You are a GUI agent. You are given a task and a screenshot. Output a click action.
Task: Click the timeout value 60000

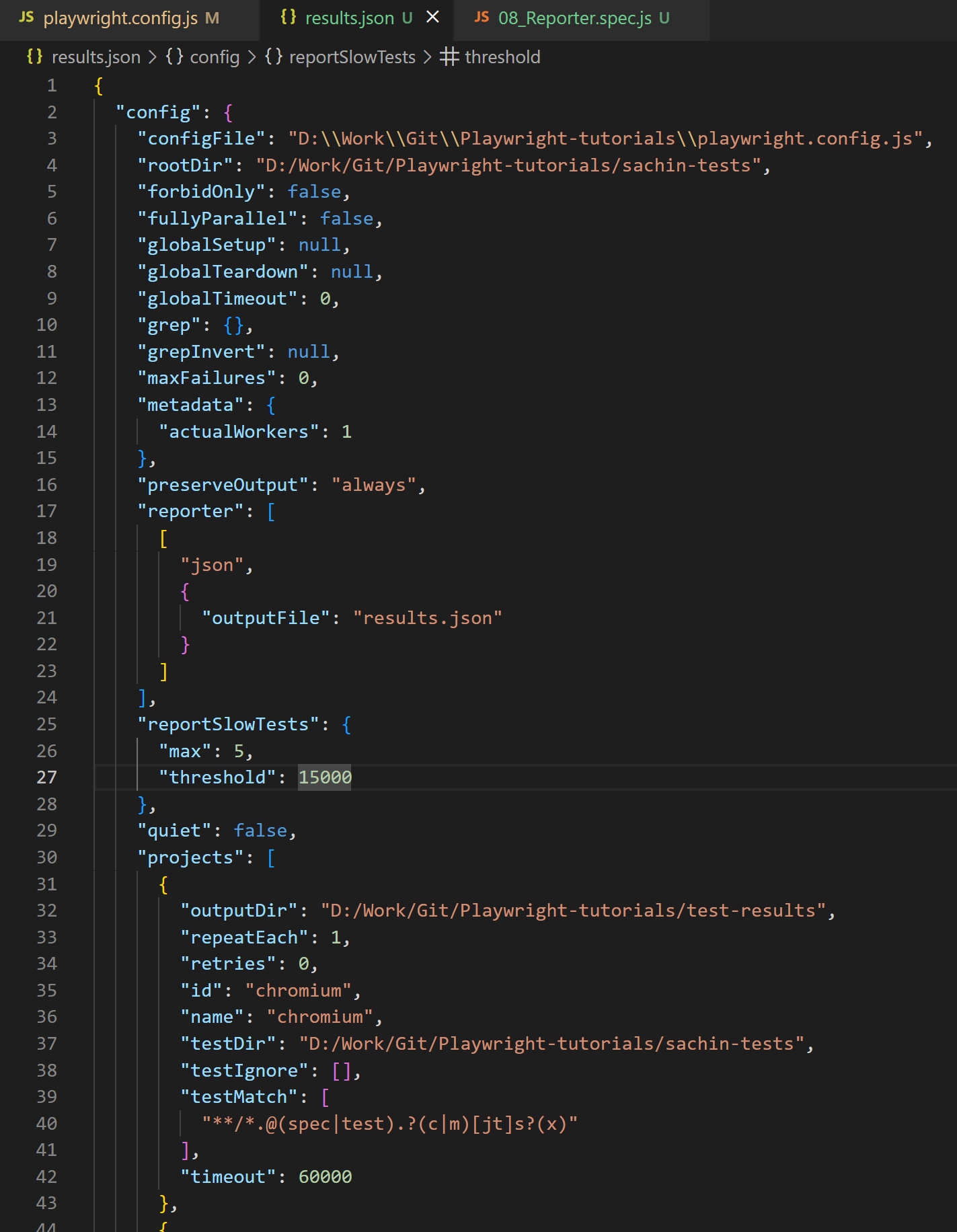(325, 1177)
